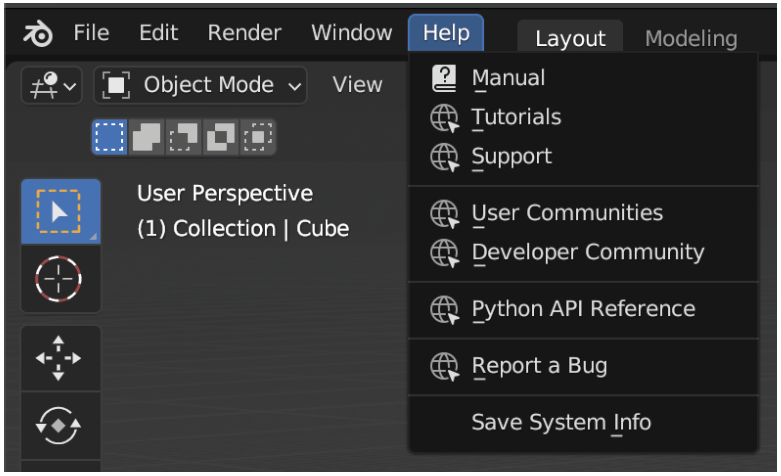The height and width of the screenshot is (476, 781).
Task: Switch to the Modeling workspace tab
Action: (691, 38)
